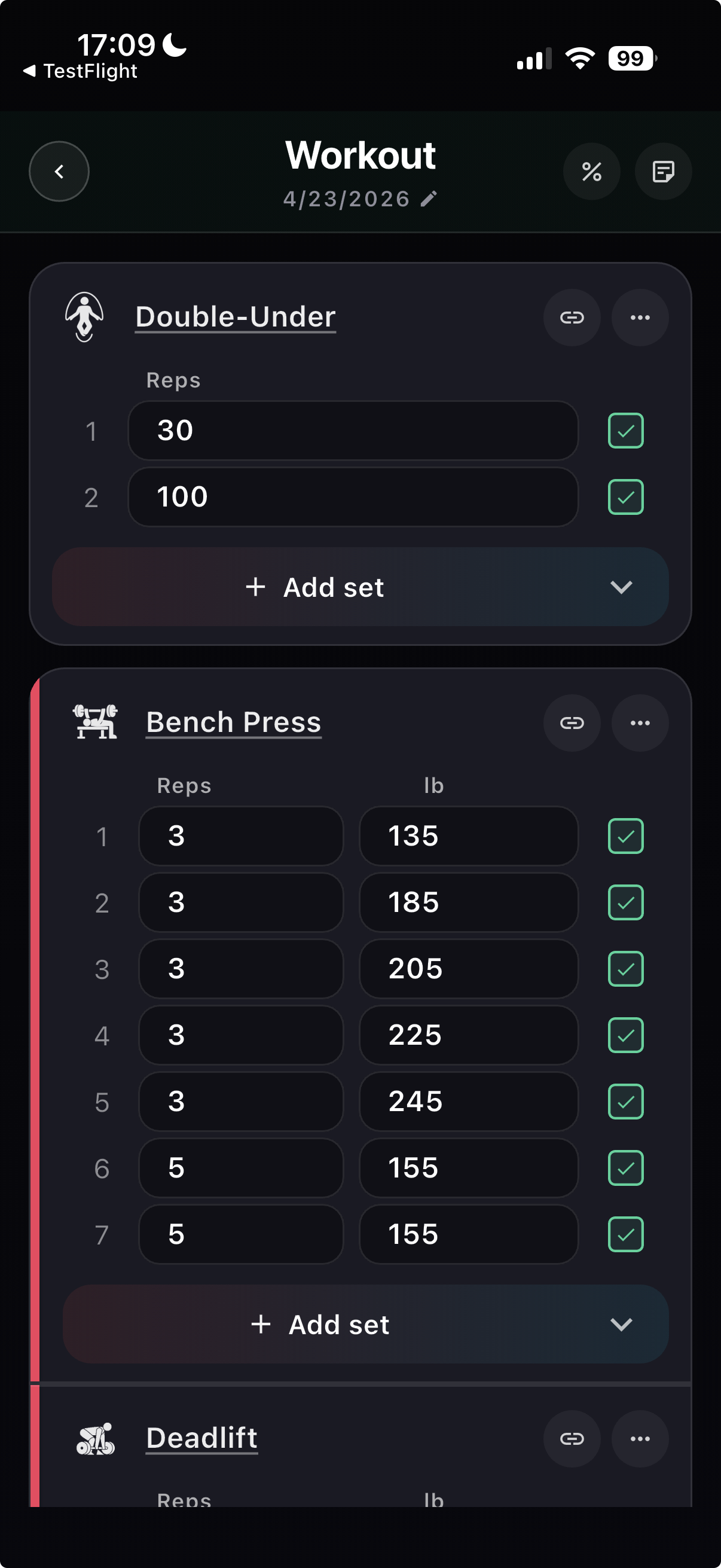Edit the 100 reps field
Image resolution: width=721 pixels, height=1568 pixels.
pos(352,497)
